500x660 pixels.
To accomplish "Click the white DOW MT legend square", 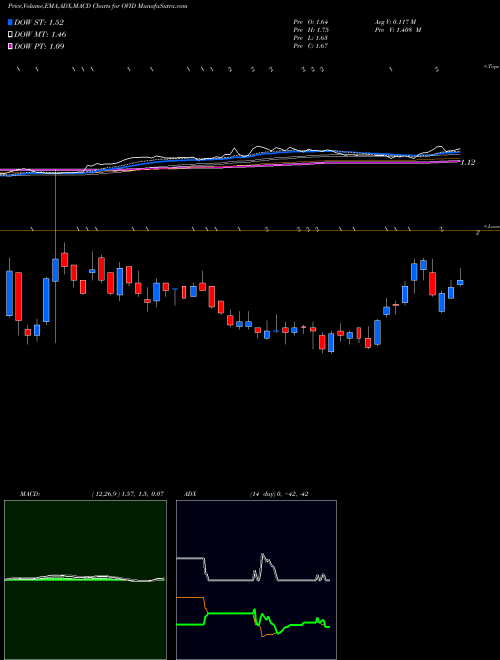I will 10,34.
